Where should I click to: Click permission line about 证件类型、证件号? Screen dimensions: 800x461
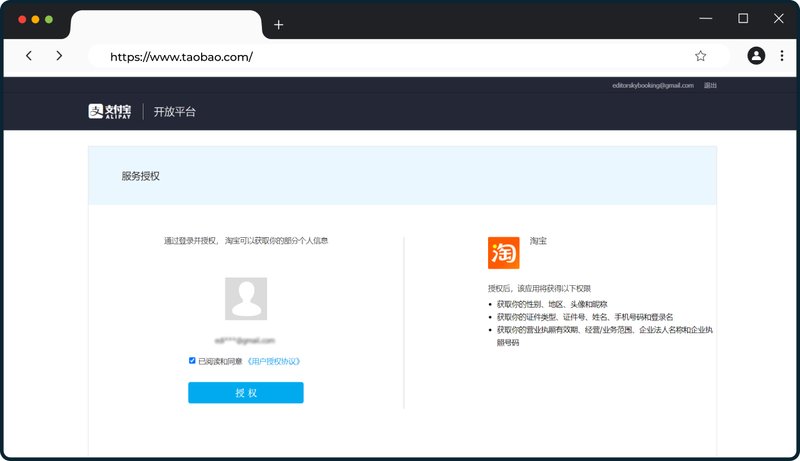click(585, 317)
